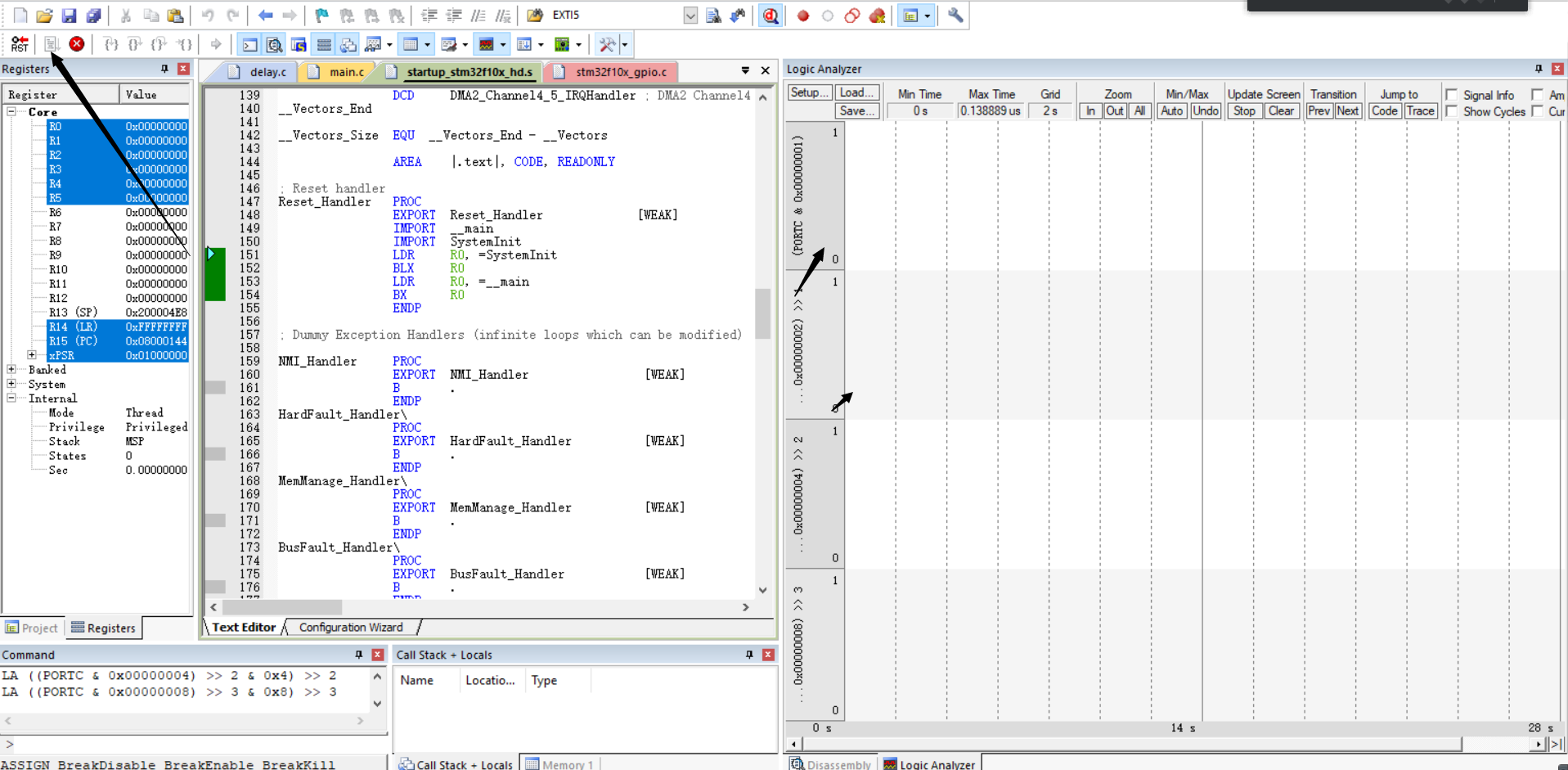Image resolution: width=1568 pixels, height=770 pixels.
Task: Open the Configuration Wizard tab
Action: pos(351,627)
